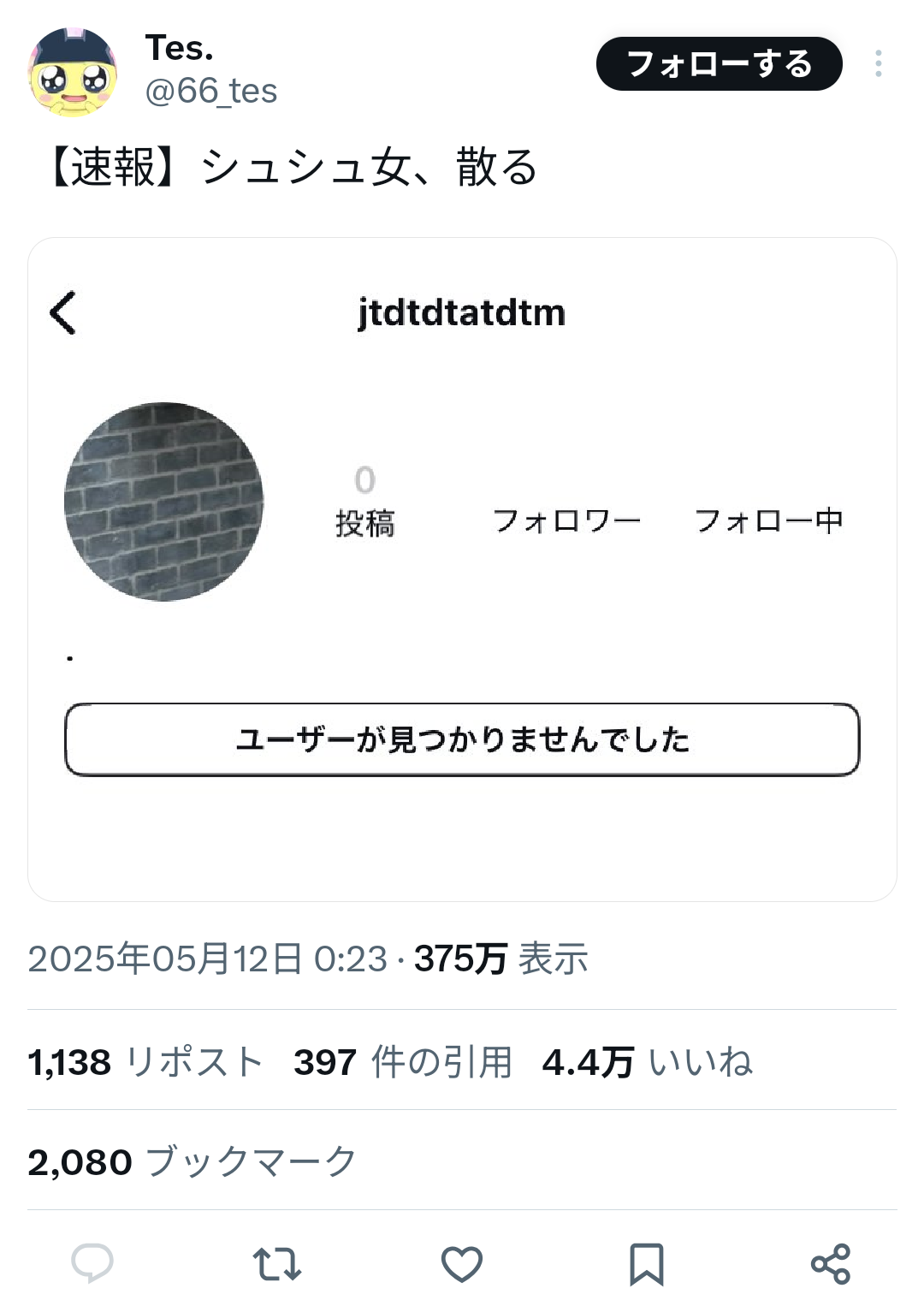Like the tweet with the heart icon

click(x=462, y=1264)
